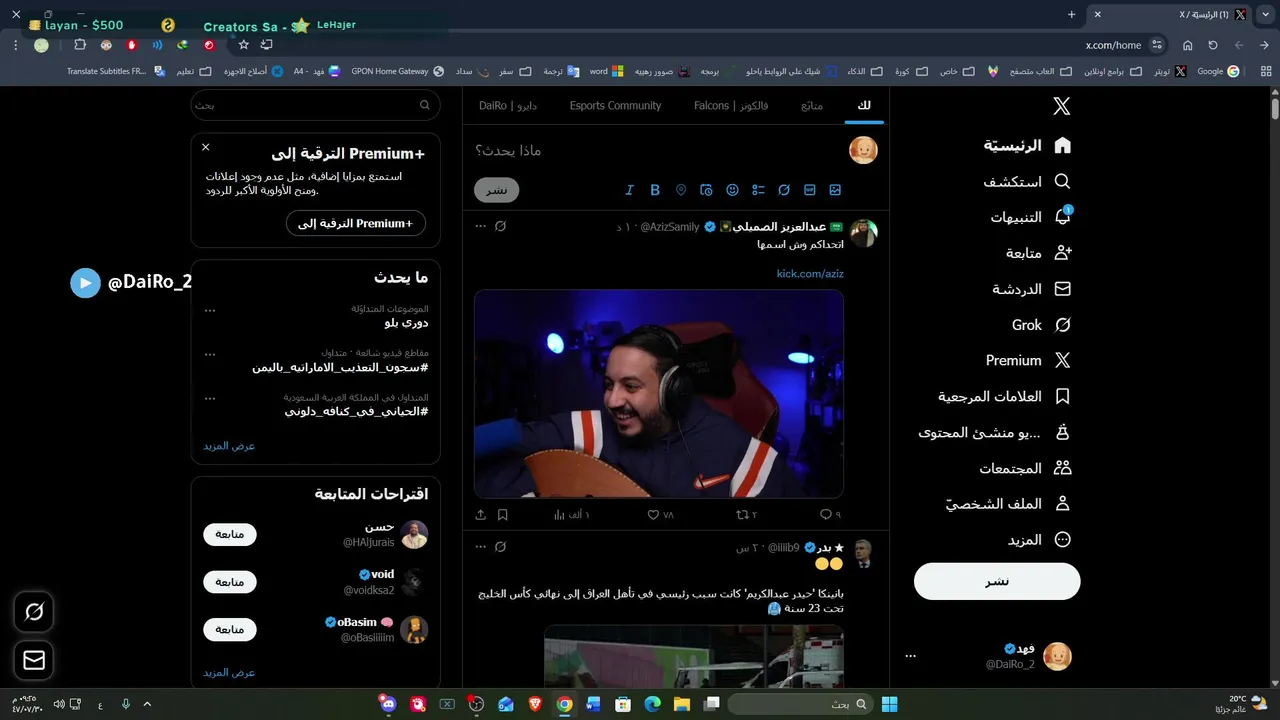
Task: Click the X search (بحث) field
Action: tap(316, 105)
